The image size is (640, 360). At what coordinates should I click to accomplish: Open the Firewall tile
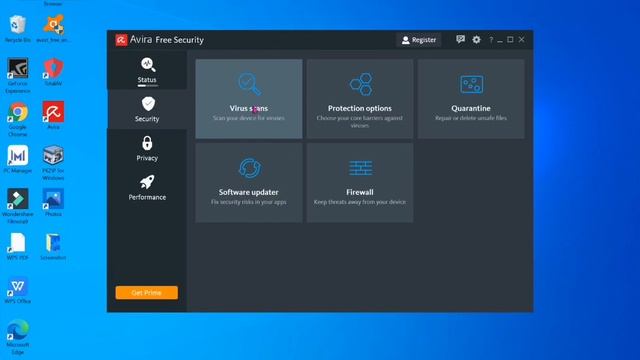pyautogui.click(x=360, y=182)
